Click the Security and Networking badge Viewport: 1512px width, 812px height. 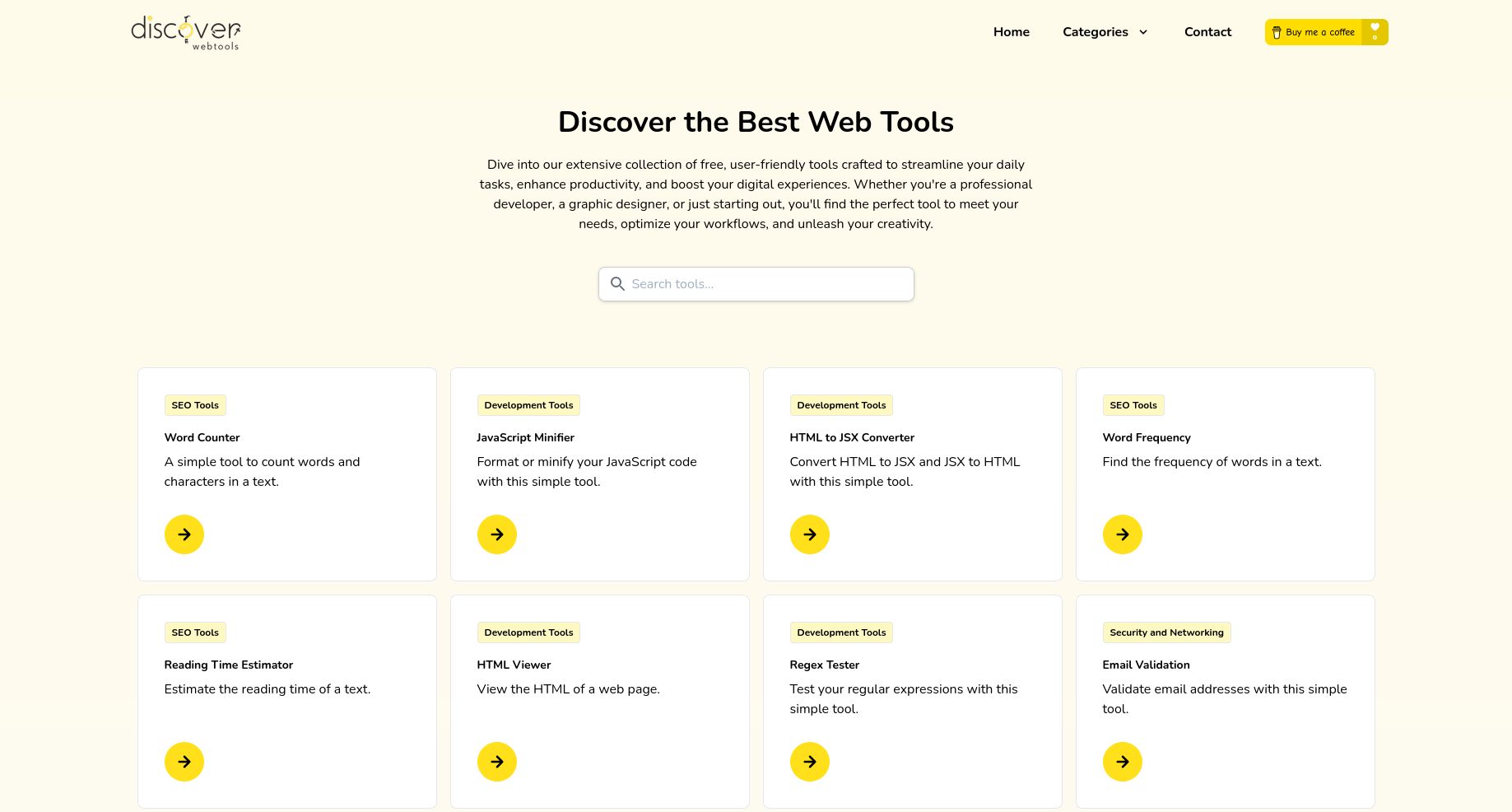(x=1166, y=632)
